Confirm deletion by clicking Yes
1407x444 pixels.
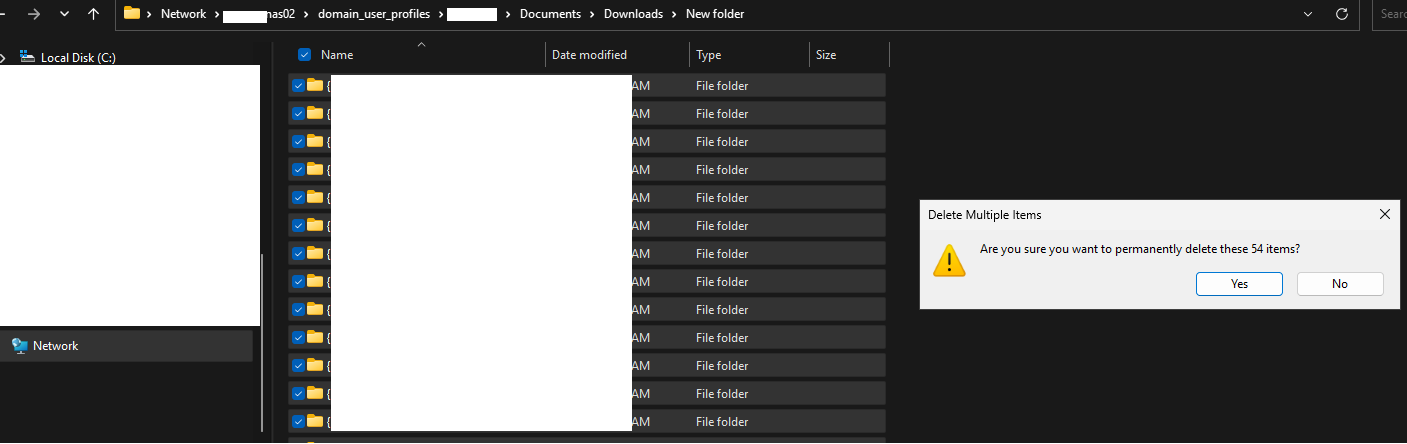pyautogui.click(x=1239, y=284)
